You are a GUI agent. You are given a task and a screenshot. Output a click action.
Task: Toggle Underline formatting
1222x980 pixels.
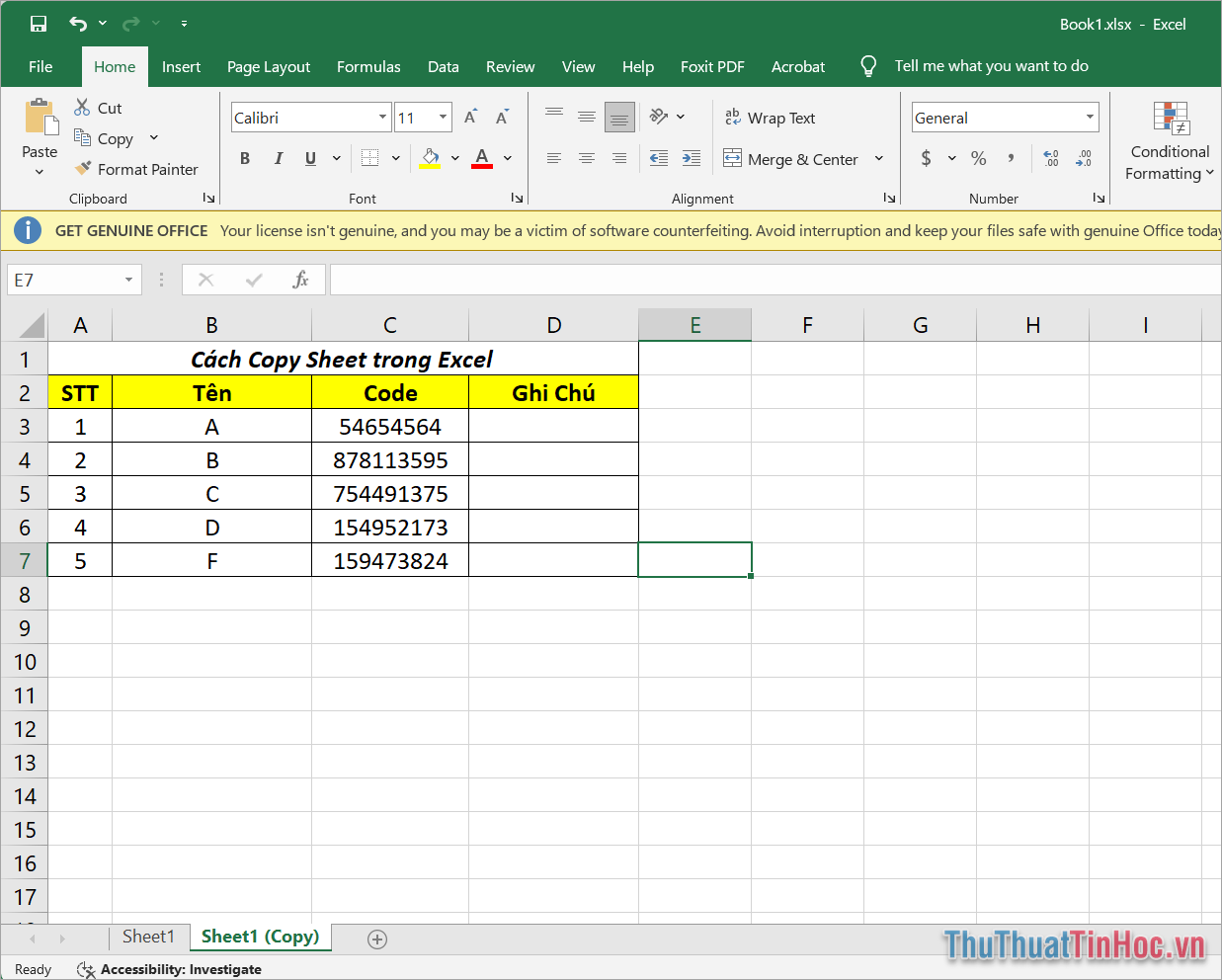point(310,158)
